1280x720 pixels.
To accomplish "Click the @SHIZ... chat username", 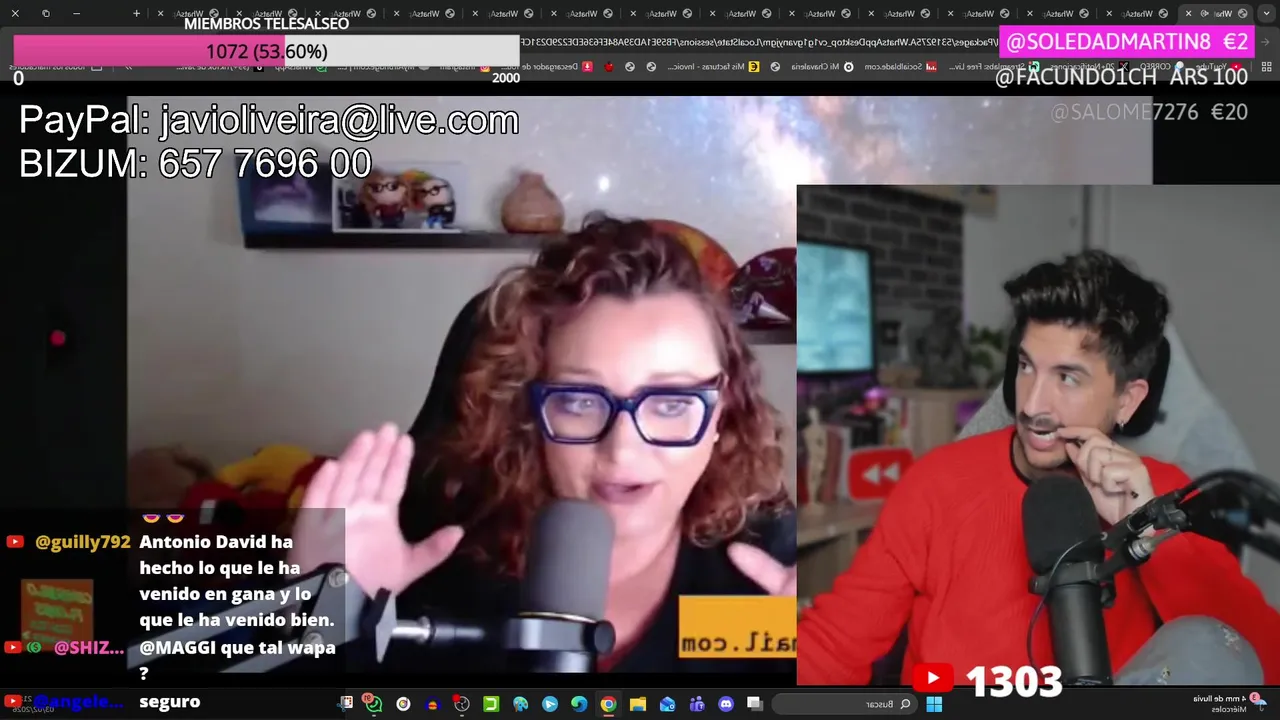I will pos(89,648).
